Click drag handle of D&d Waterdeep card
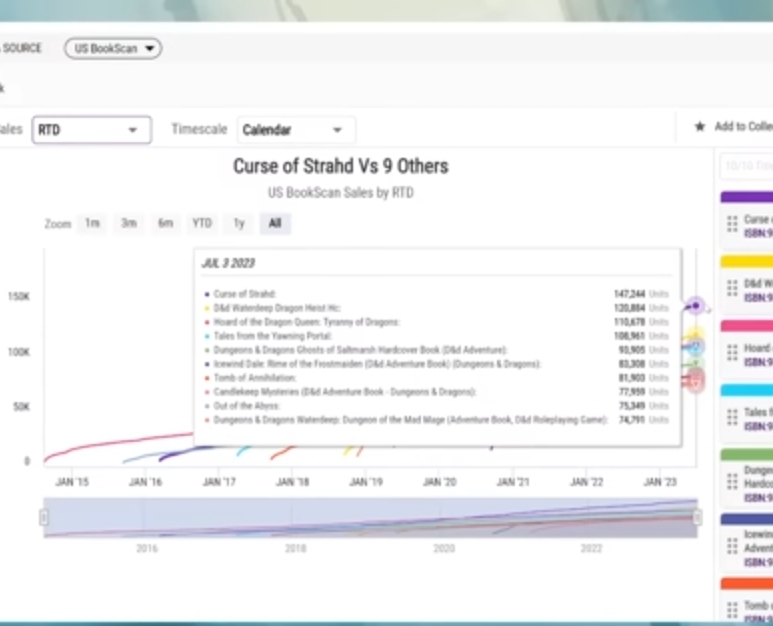The height and width of the screenshot is (626, 773). [x=732, y=288]
